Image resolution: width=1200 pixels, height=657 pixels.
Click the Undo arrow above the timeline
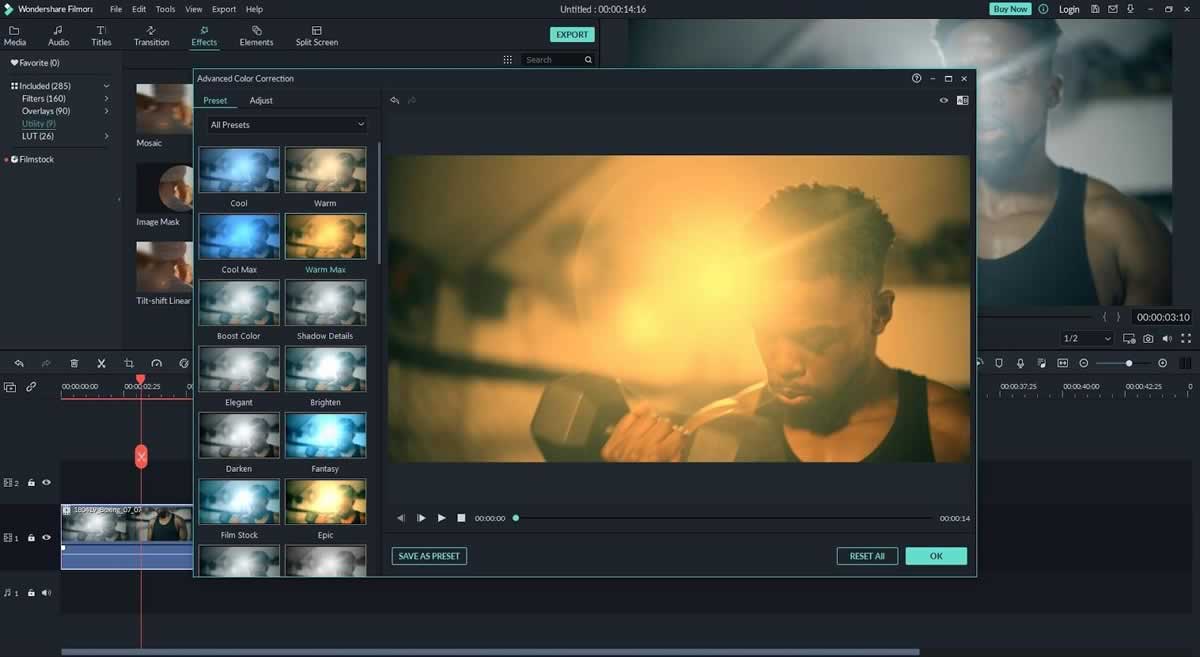[19, 363]
